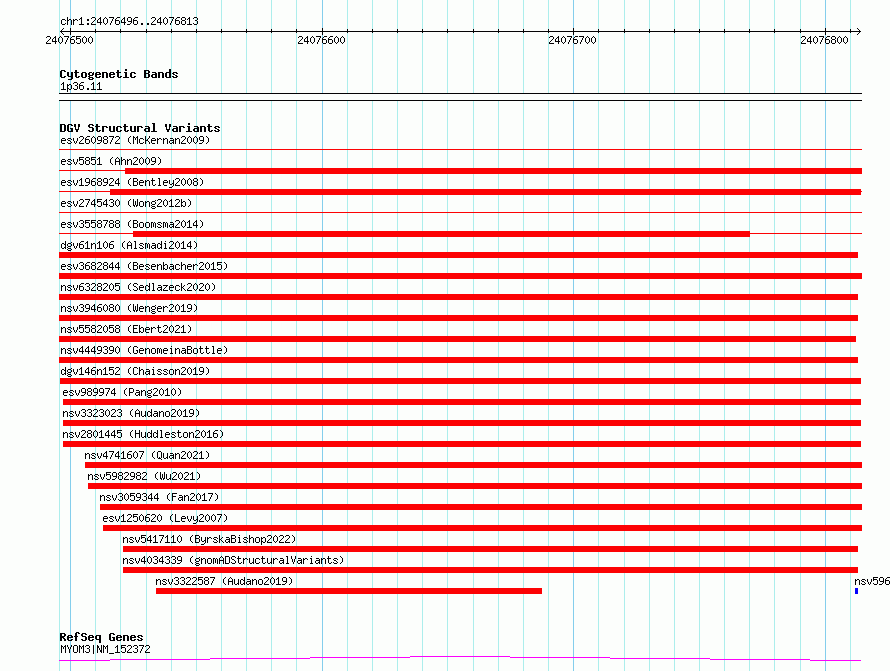
Task: Open variant nsv5982982 (Wu2021)
Action: (x=144, y=476)
